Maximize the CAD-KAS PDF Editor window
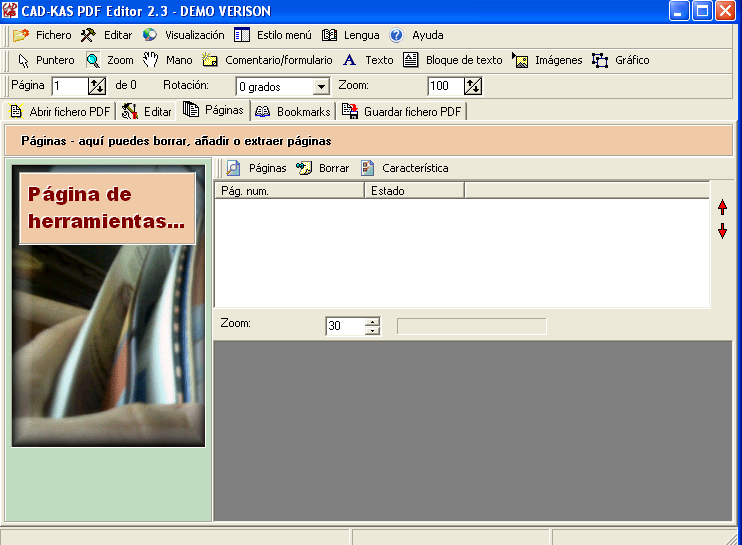Viewport: 742px width, 545px height. [702, 11]
